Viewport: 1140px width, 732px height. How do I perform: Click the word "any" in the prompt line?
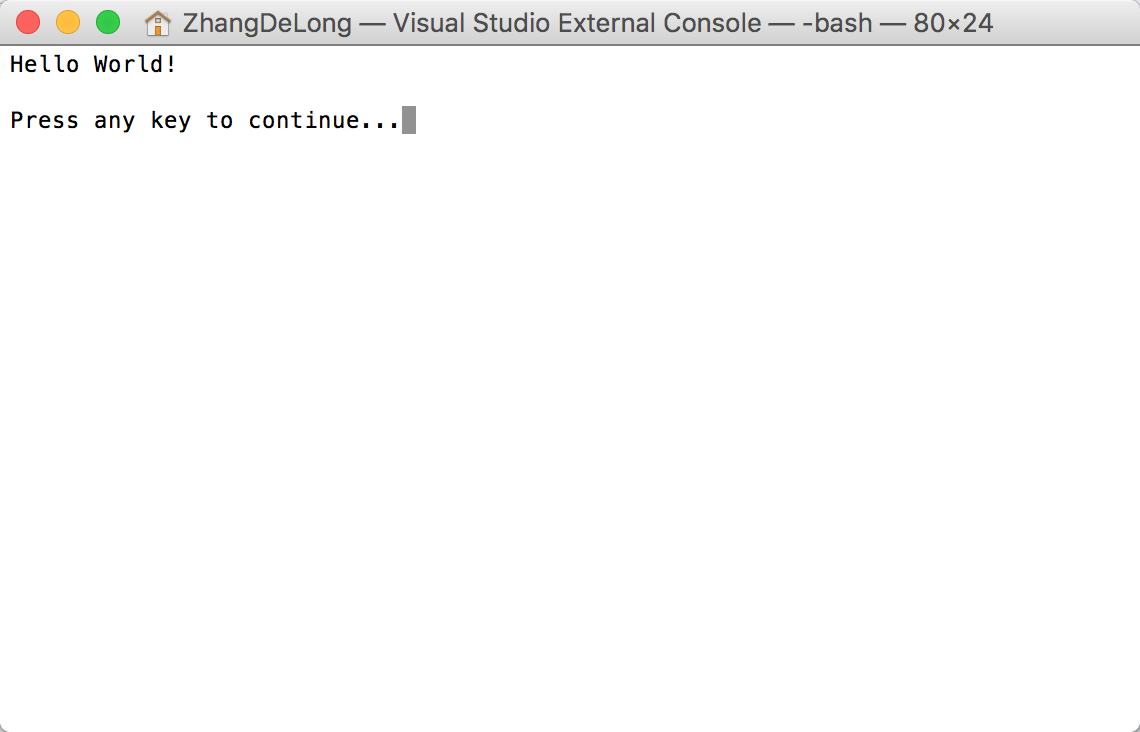[114, 121]
